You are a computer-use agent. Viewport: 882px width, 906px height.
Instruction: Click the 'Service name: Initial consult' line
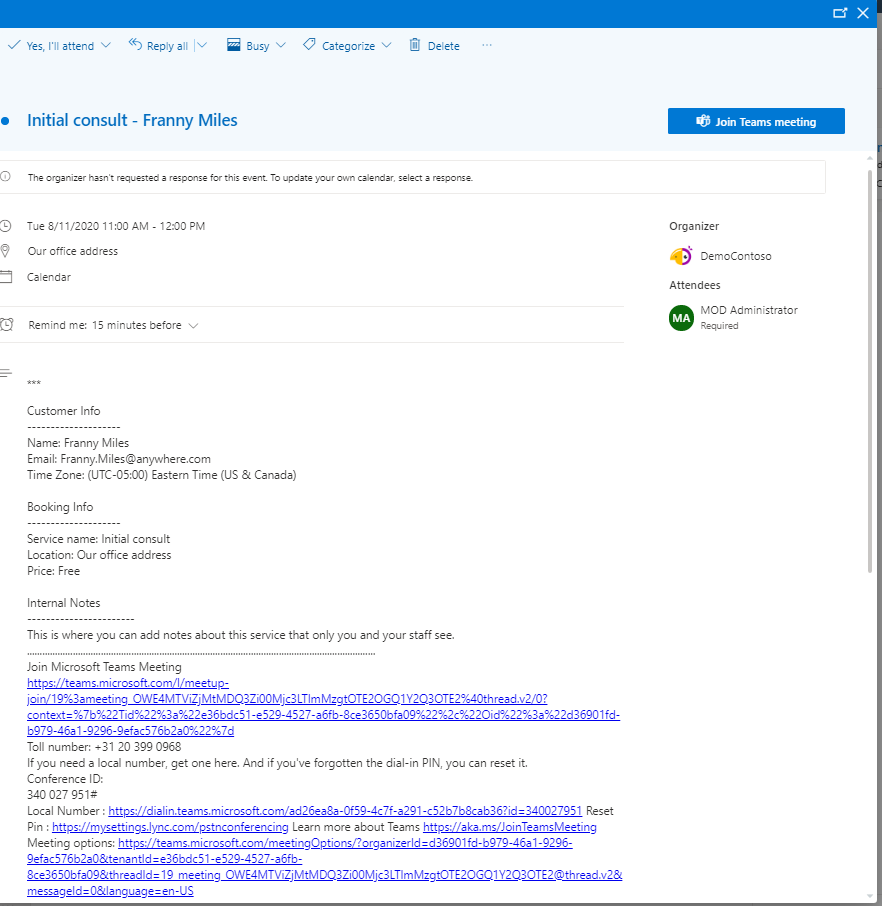click(98, 539)
